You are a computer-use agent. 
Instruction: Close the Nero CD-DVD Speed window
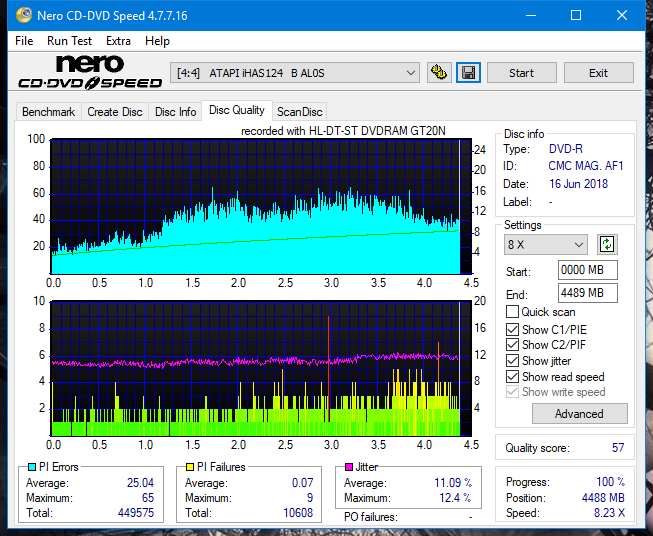(622, 15)
